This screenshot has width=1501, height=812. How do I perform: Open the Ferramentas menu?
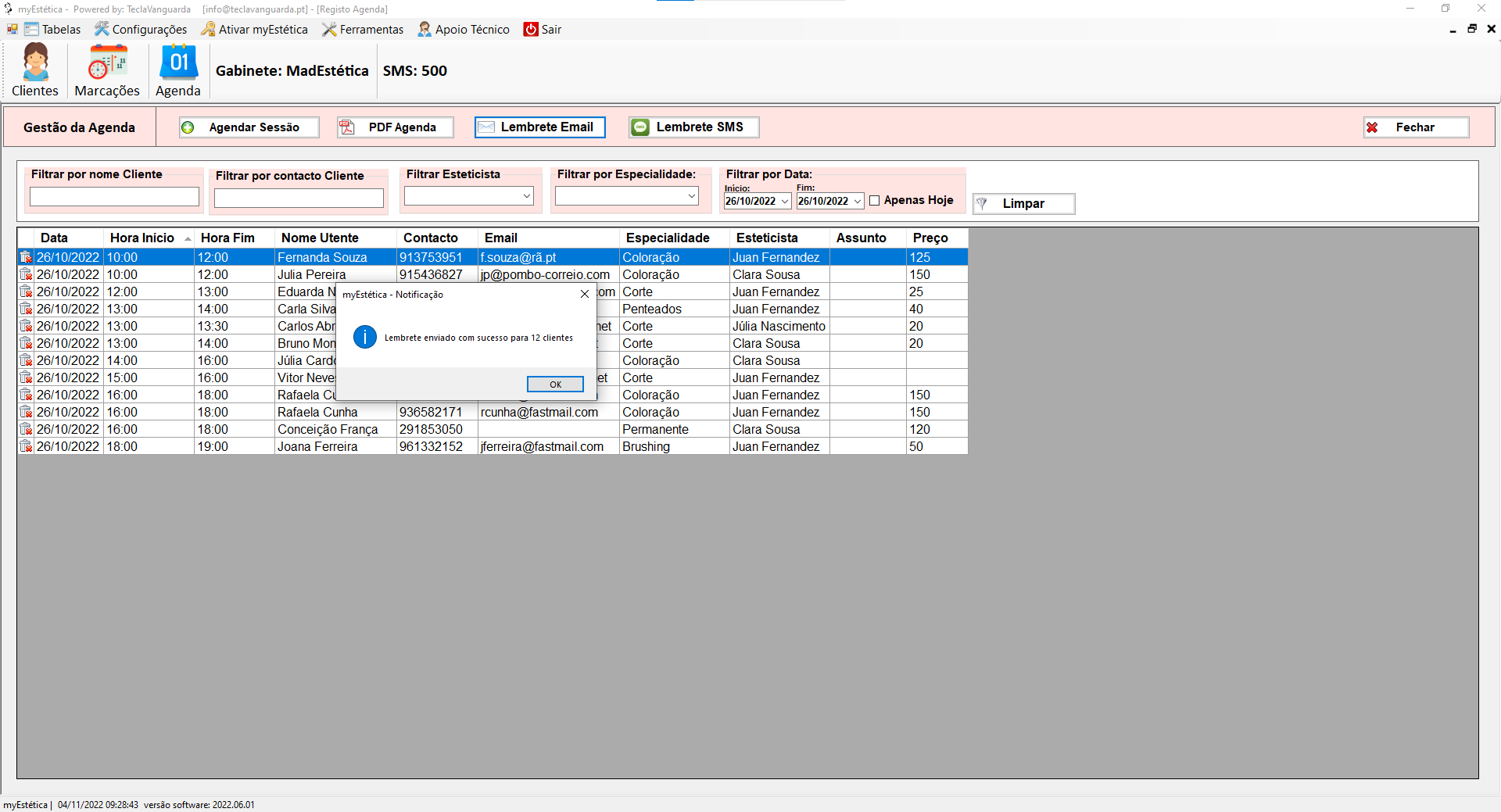(x=363, y=30)
